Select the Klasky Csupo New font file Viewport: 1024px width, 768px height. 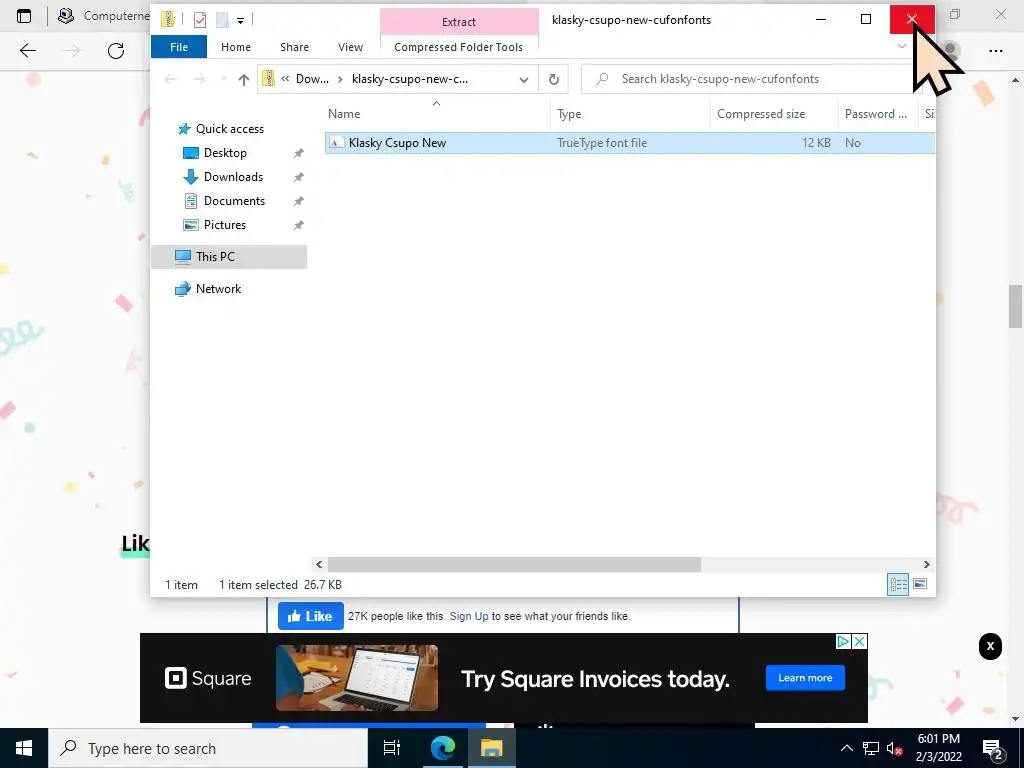[x=397, y=143]
